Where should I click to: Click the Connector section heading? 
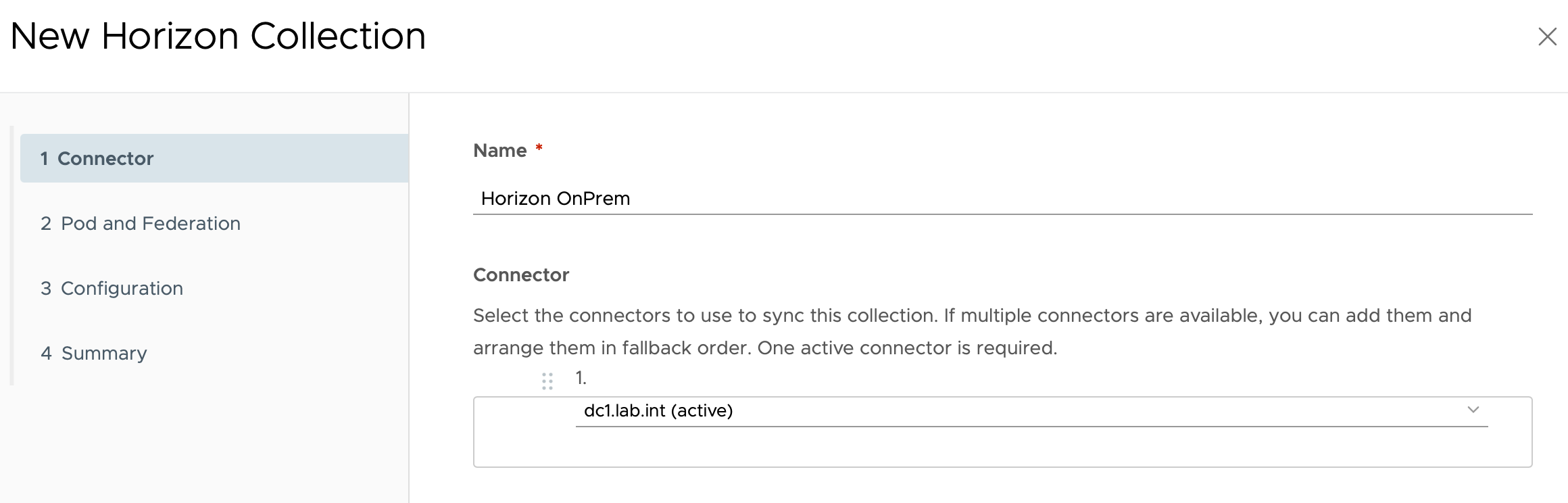[521, 274]
